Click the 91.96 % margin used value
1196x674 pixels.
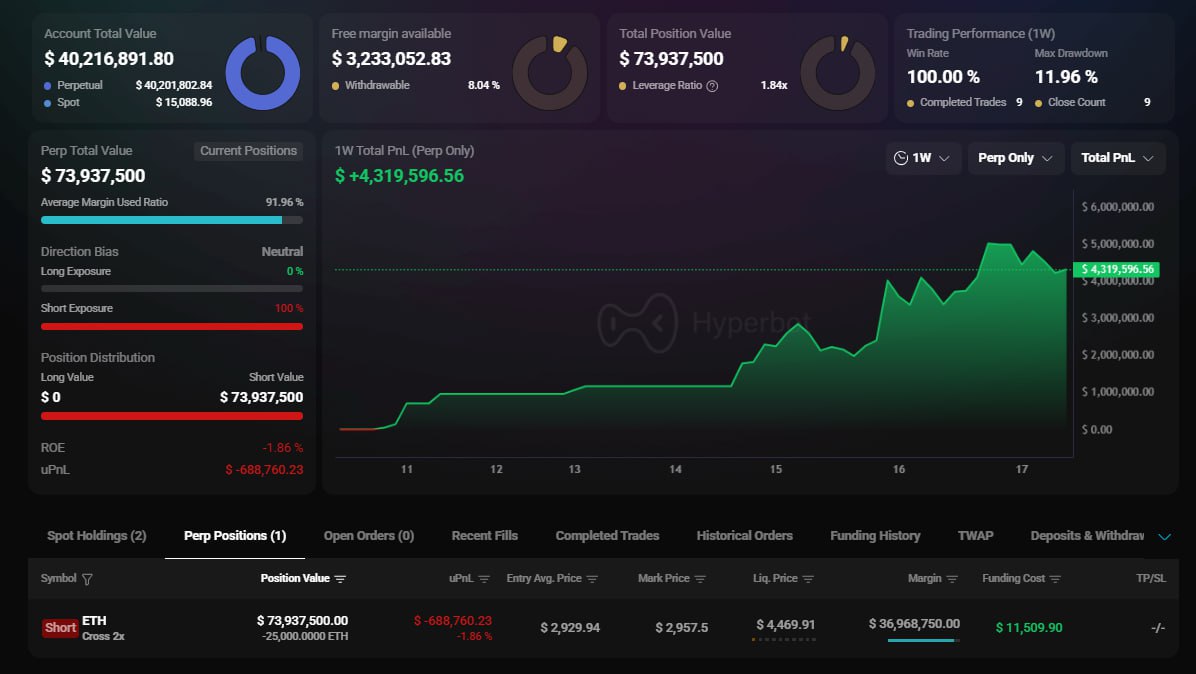tap(285, 202)
